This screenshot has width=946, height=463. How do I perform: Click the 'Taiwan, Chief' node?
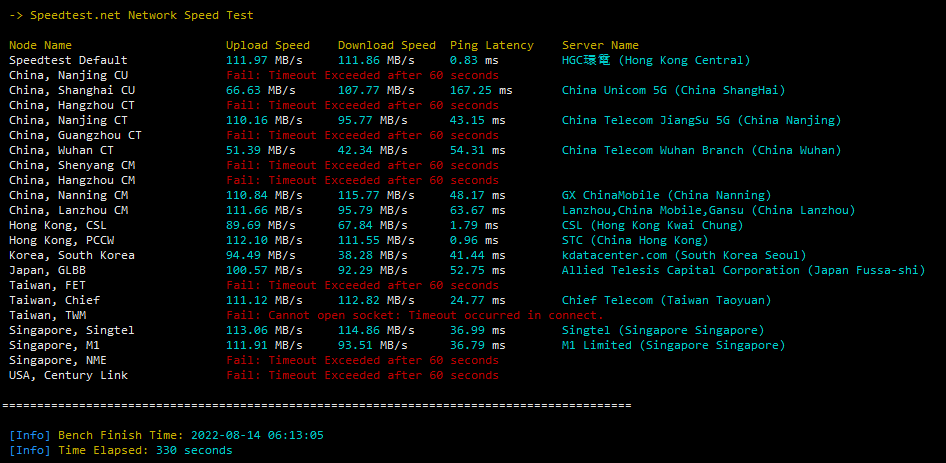54,301
